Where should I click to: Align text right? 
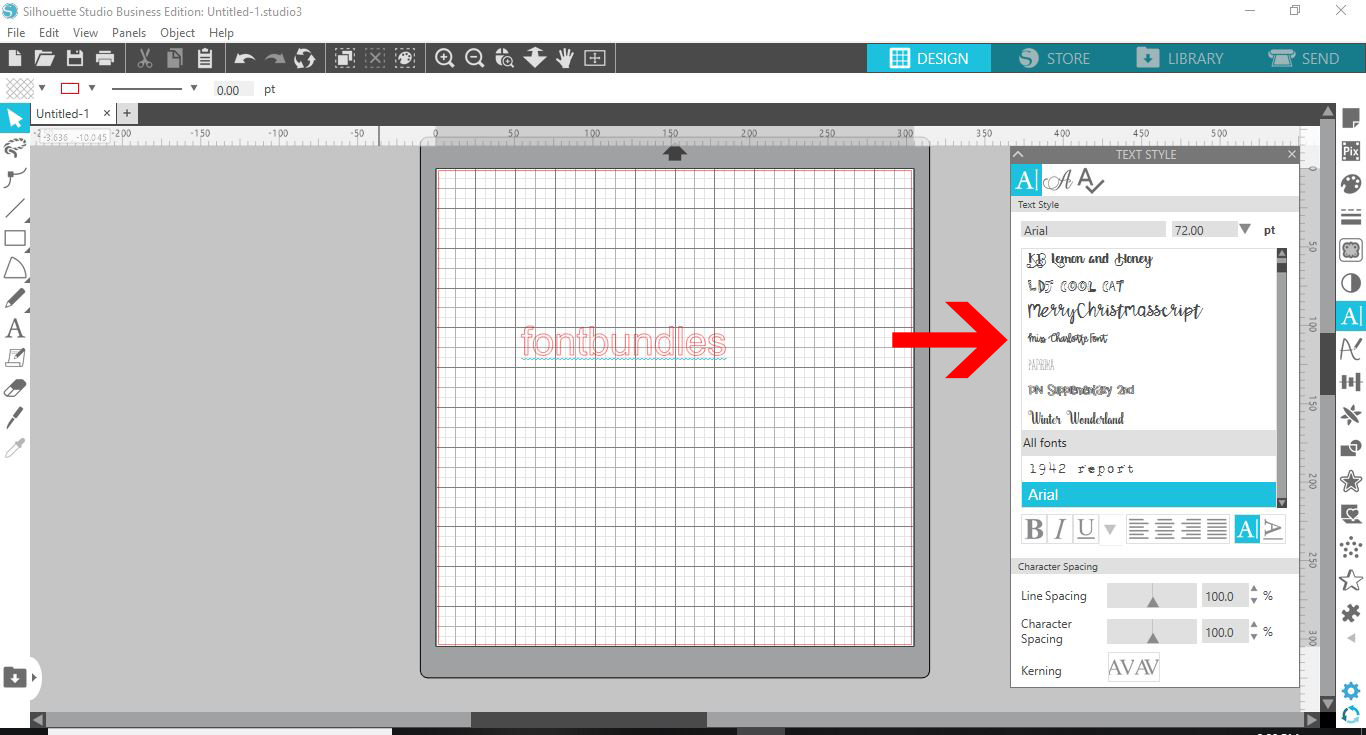[1190, 529]
